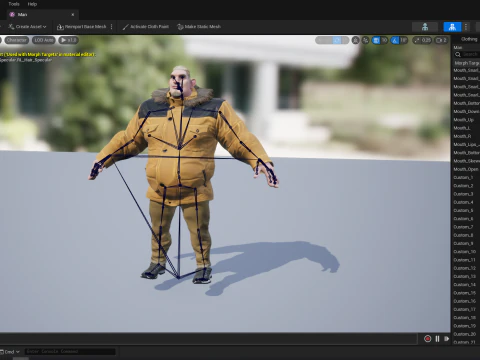Select the Mouth_Open morph target
The image size is (480, 360).
(466, 169)
